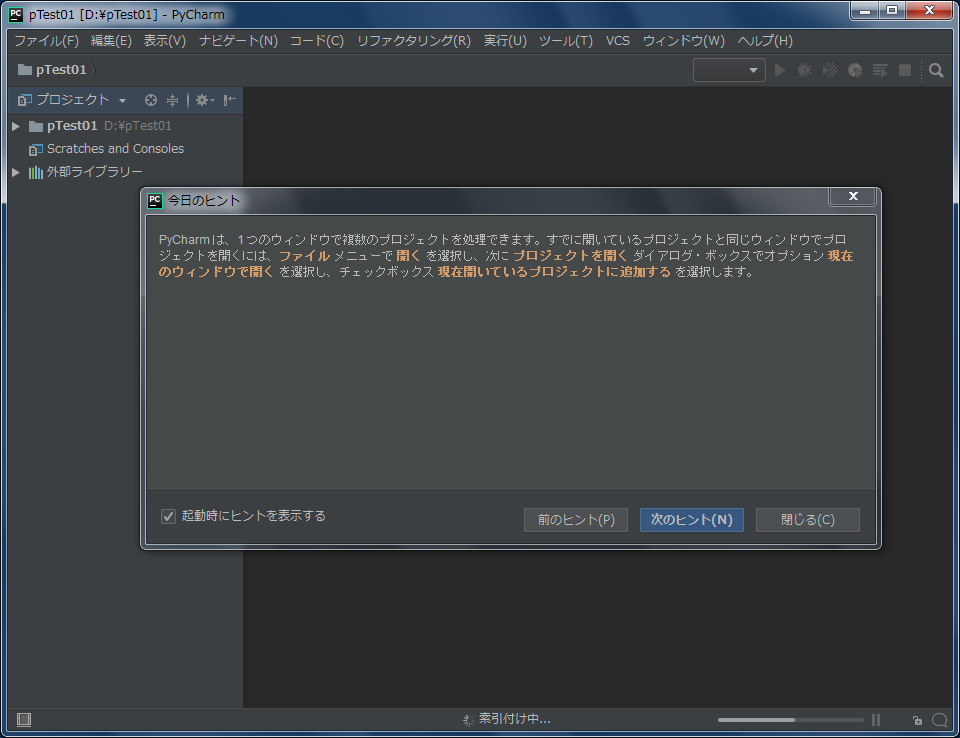Click the pTest01 breadcrumb folder icon
The width and height of the screenshot is (960, 738).
(24, 69)
